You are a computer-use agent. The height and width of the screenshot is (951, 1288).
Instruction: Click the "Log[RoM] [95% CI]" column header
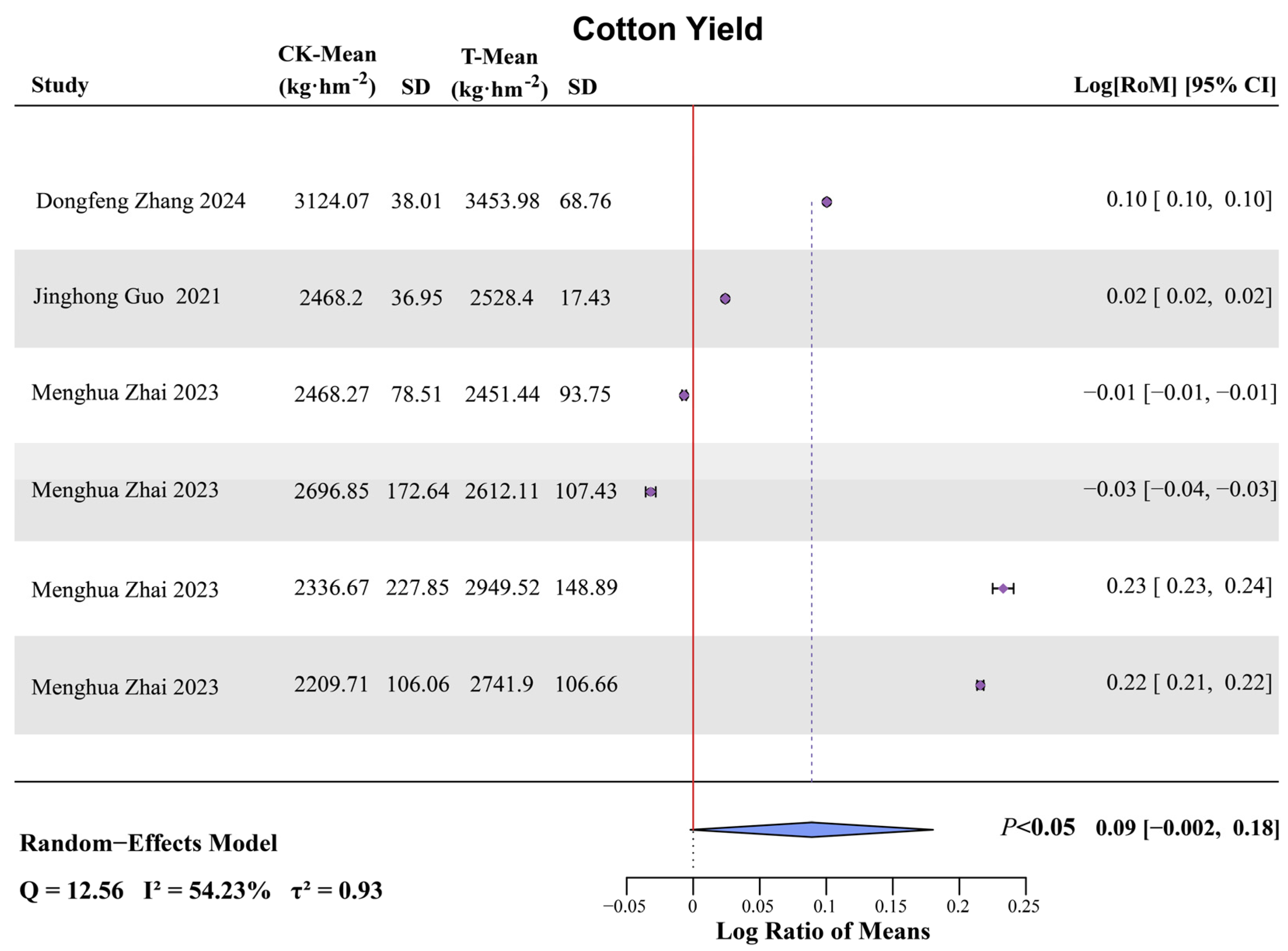pos(1175,85)
